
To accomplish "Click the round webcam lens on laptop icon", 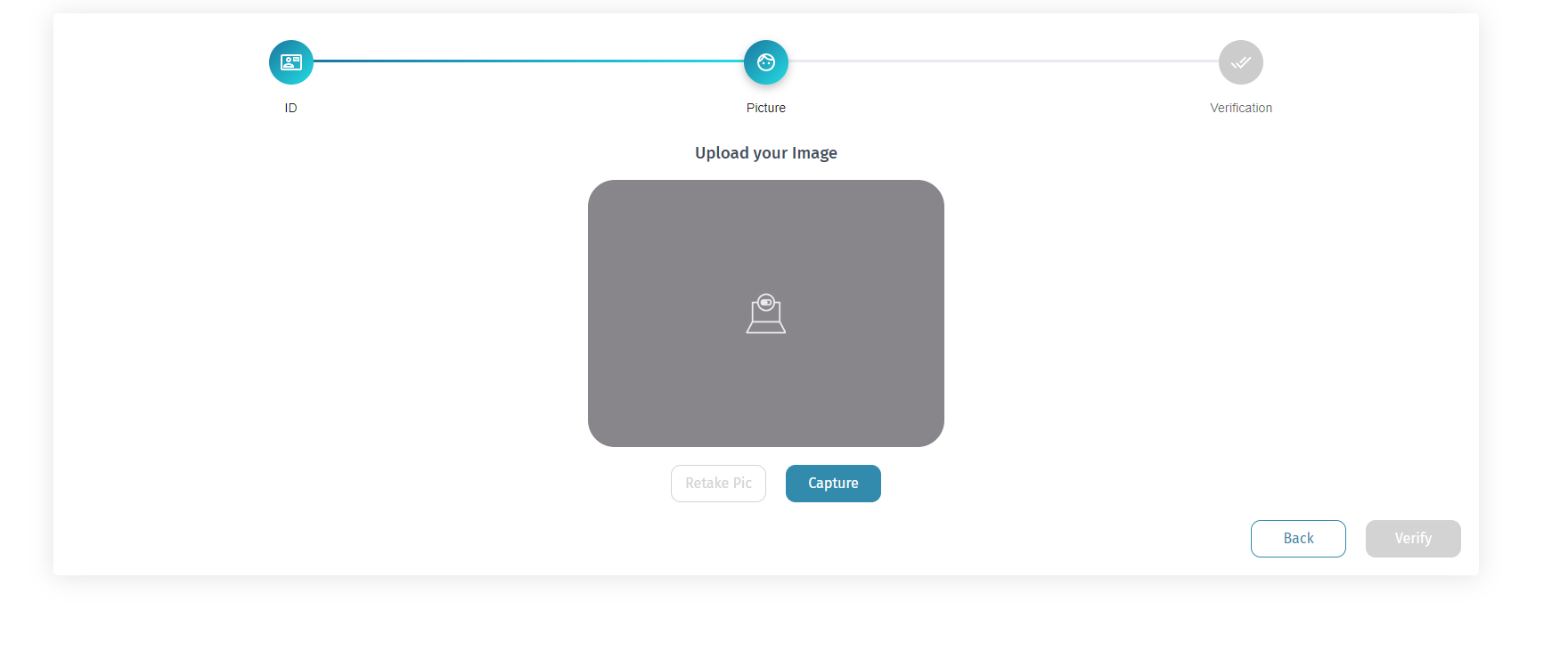I will (766, 302).
